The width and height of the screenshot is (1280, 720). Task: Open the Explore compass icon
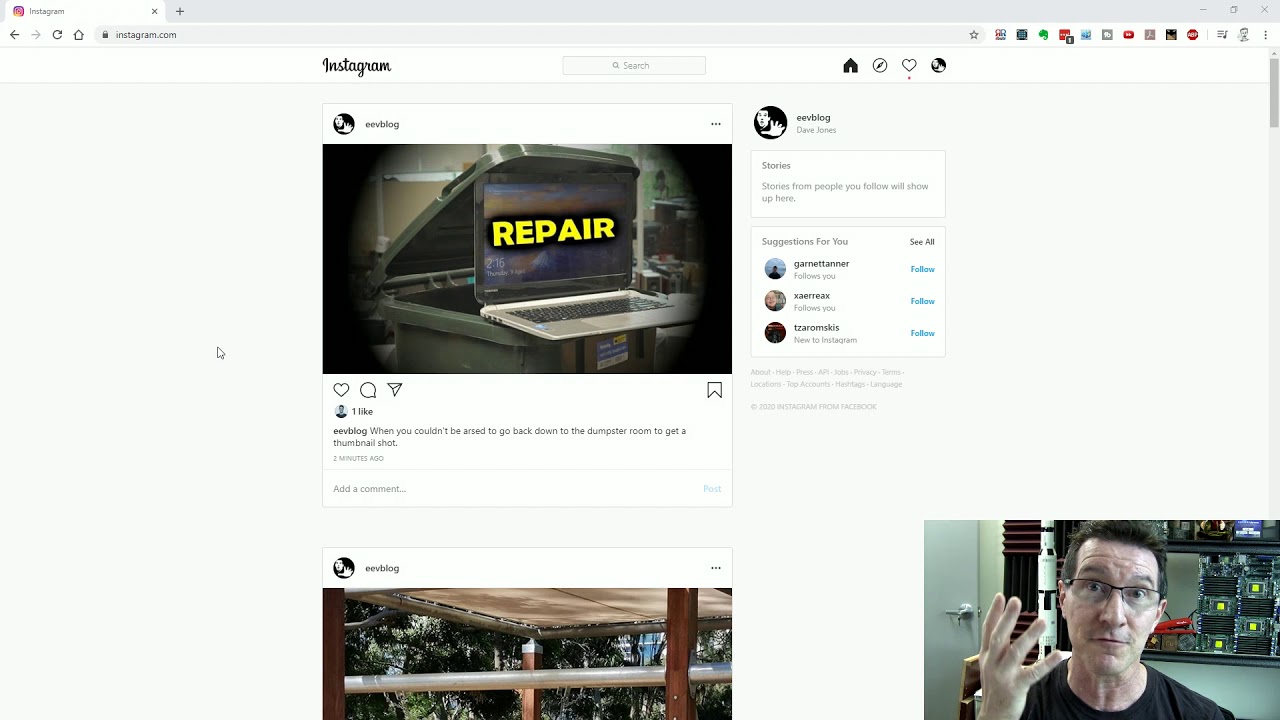880,65
